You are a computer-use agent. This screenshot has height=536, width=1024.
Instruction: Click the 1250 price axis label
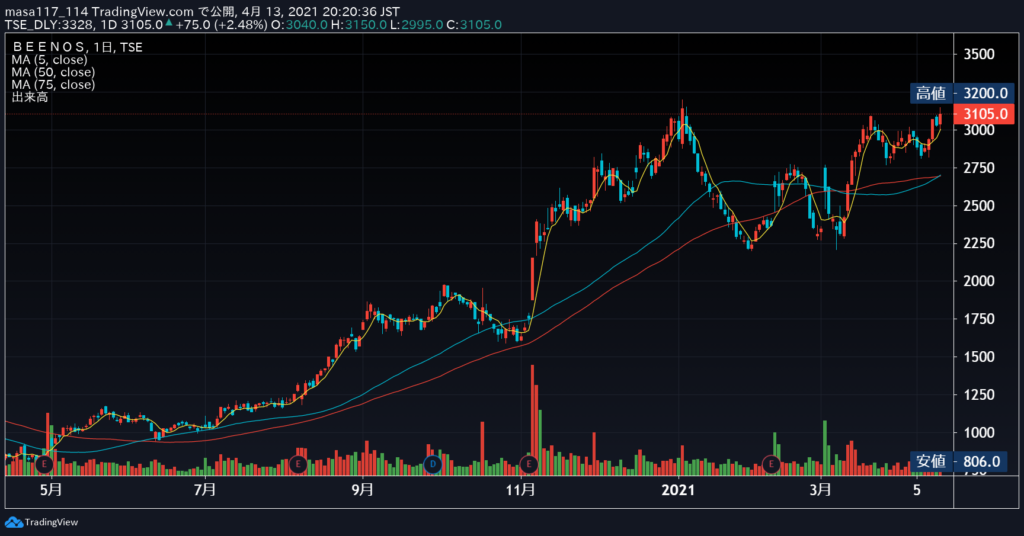[x=979, y=394]
